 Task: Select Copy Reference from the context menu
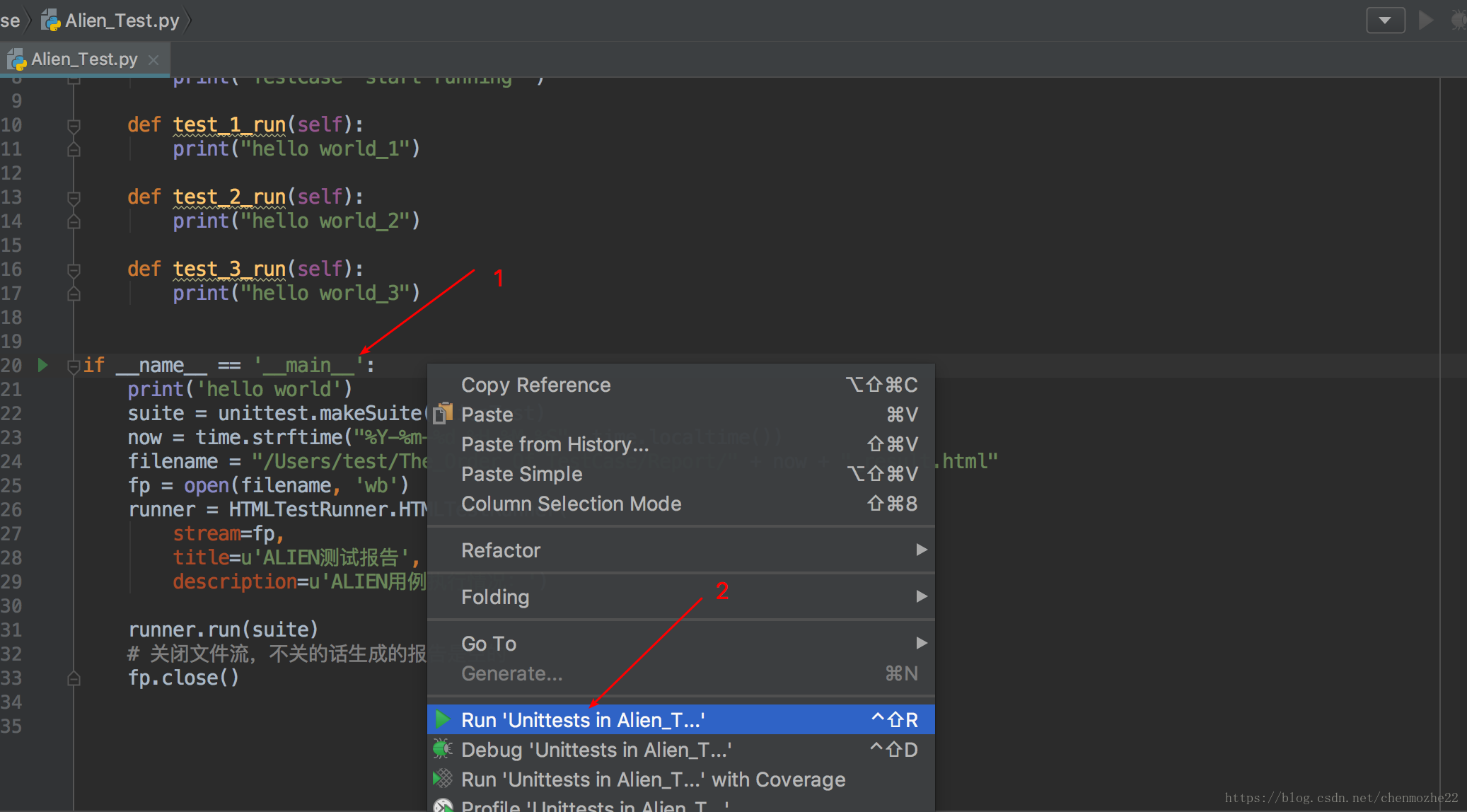click(x=535, y=385)
